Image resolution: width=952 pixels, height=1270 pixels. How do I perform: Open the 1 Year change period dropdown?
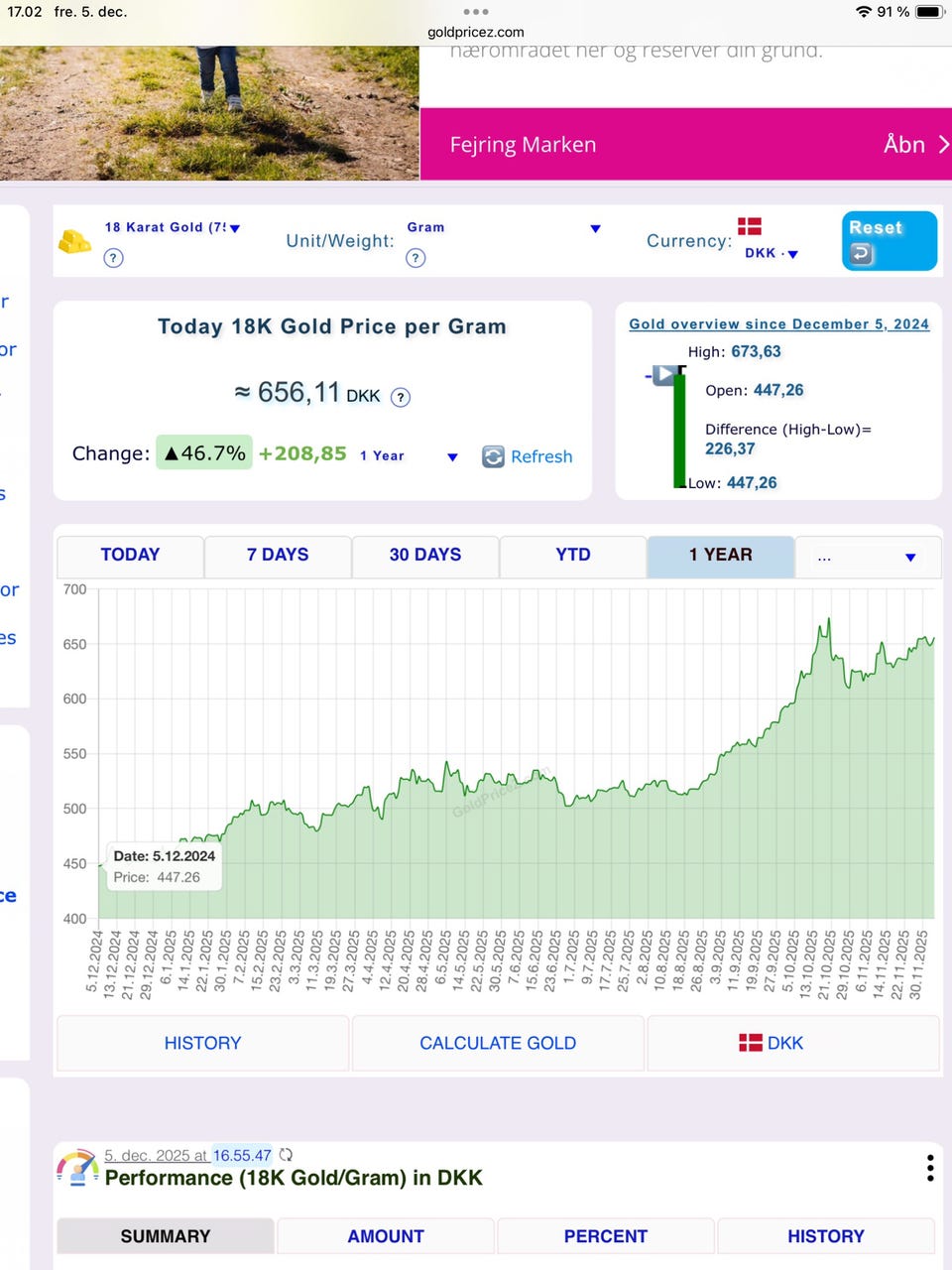(x=452, y=457)
